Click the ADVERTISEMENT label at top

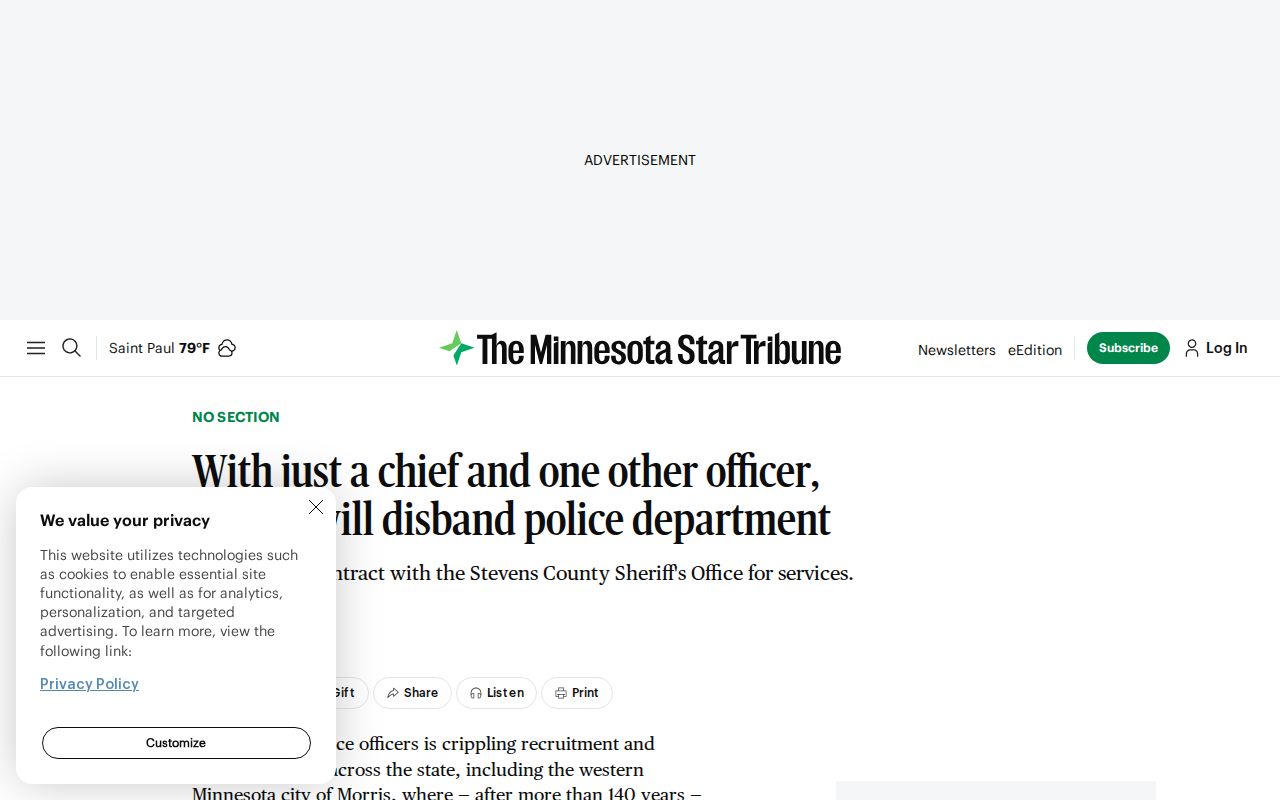(x=640, y=160)
